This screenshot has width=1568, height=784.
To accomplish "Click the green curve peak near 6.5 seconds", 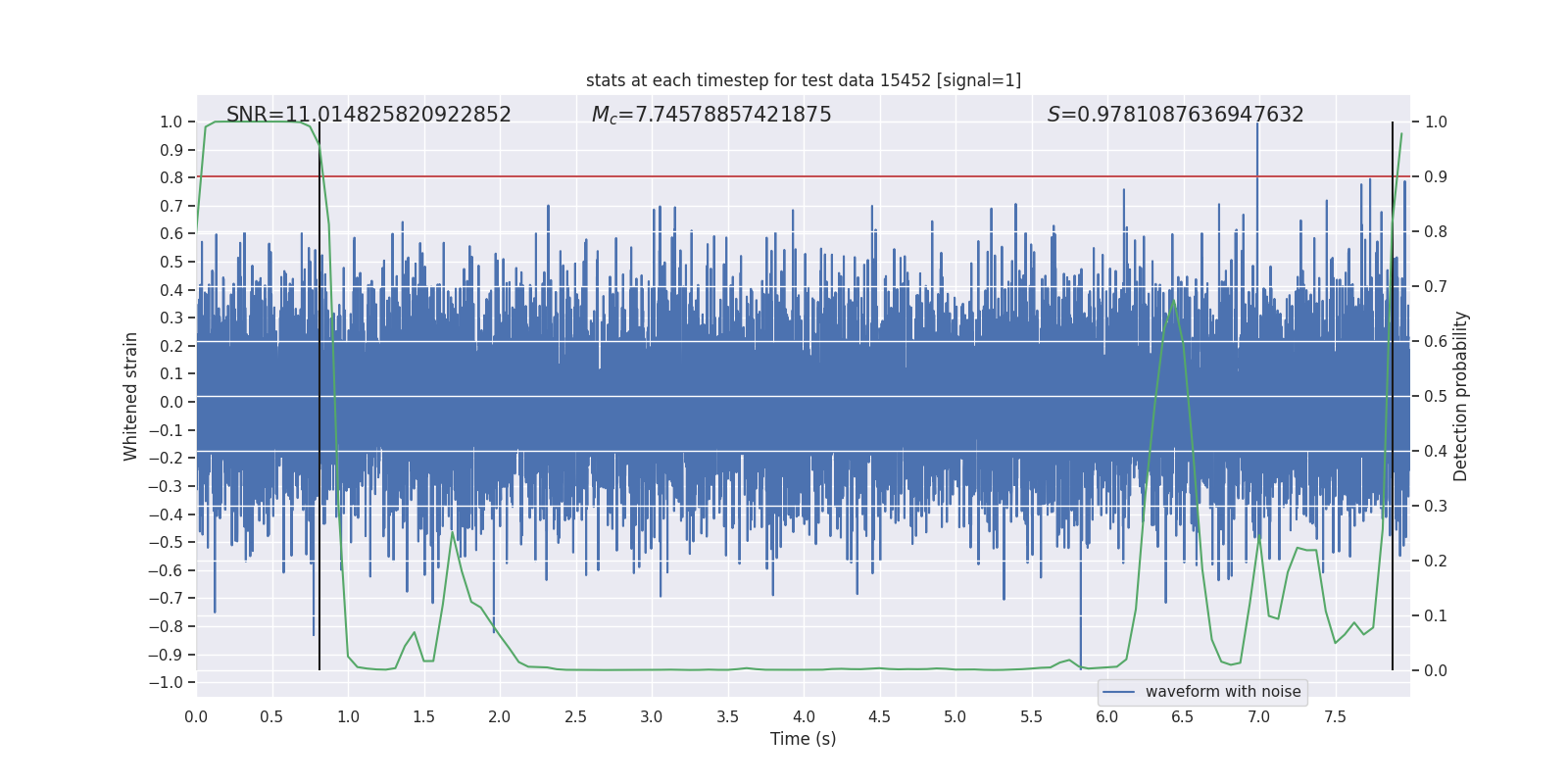I will point(1173,301).
